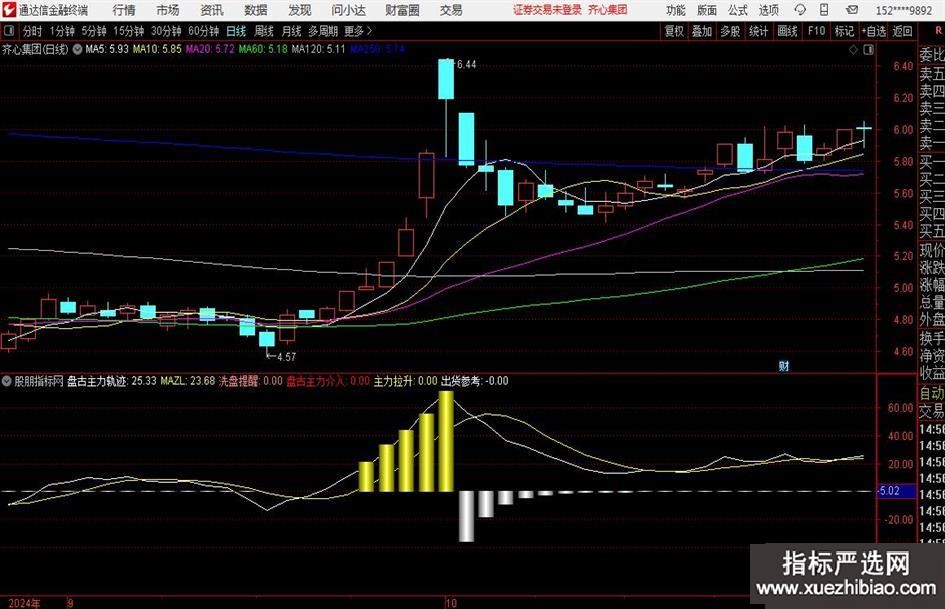Switch to 分时 chart tab
The height and width of the screenshot is (609, 945).
pyautogui.click(x=33, y=31)
